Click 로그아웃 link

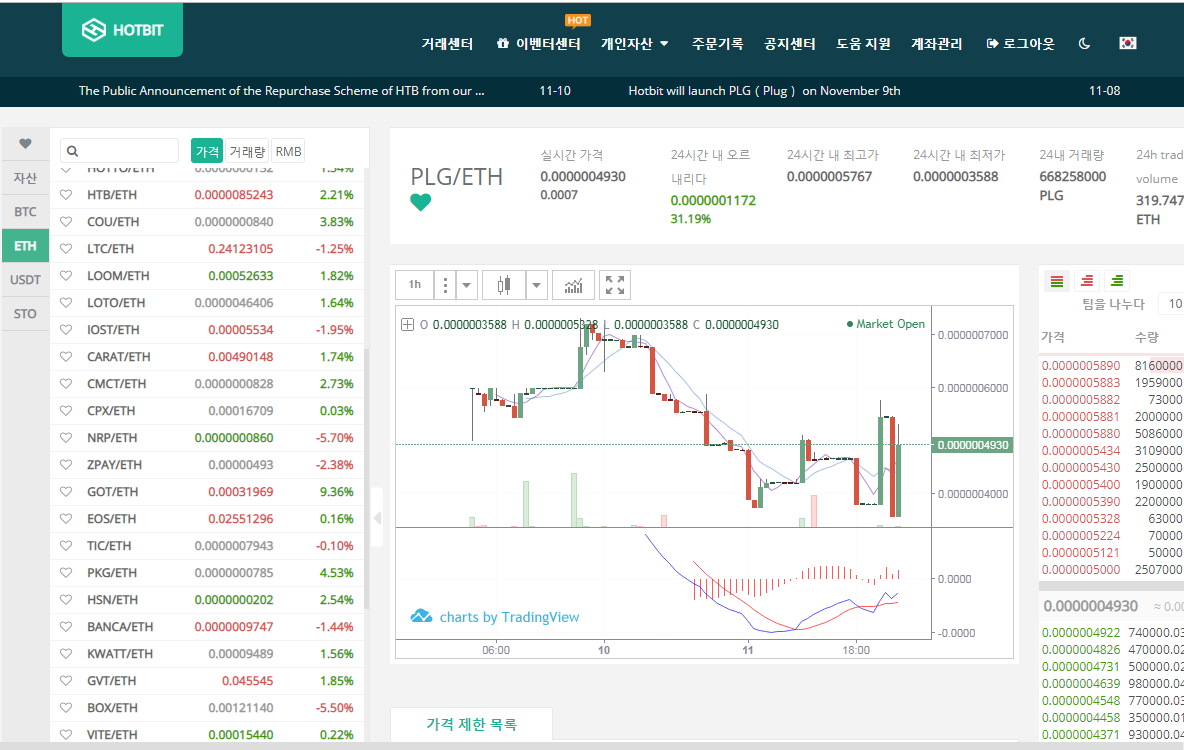pyautogui.click(x=1020, y=44)
